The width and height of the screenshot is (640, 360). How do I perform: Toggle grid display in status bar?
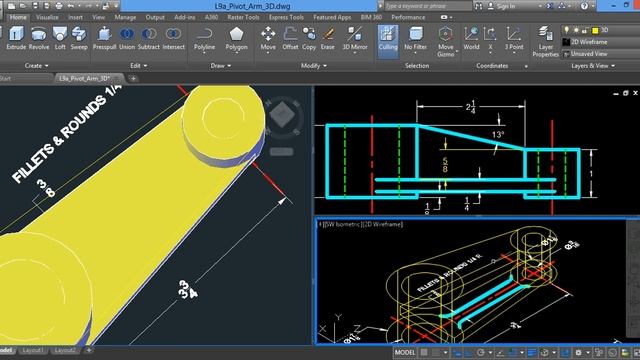point(424,353)
